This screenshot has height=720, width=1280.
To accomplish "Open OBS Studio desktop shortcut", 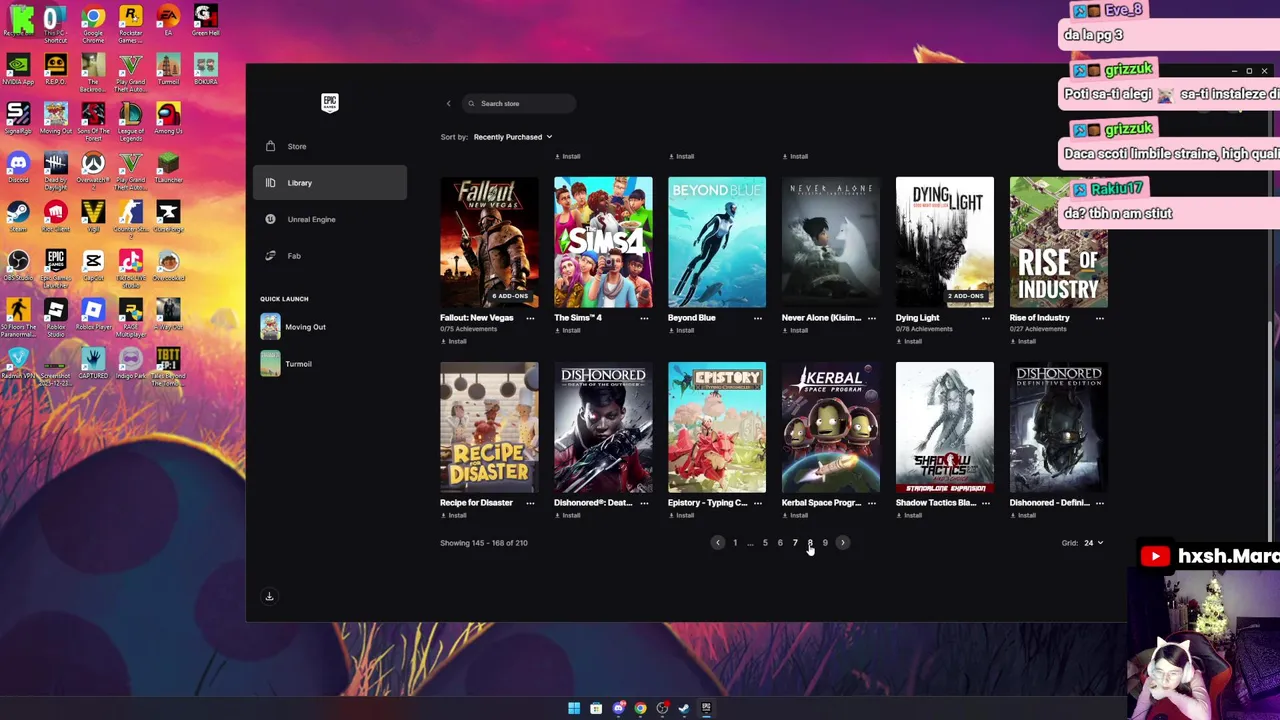I will pyautogui.click(x=18, y=267).
